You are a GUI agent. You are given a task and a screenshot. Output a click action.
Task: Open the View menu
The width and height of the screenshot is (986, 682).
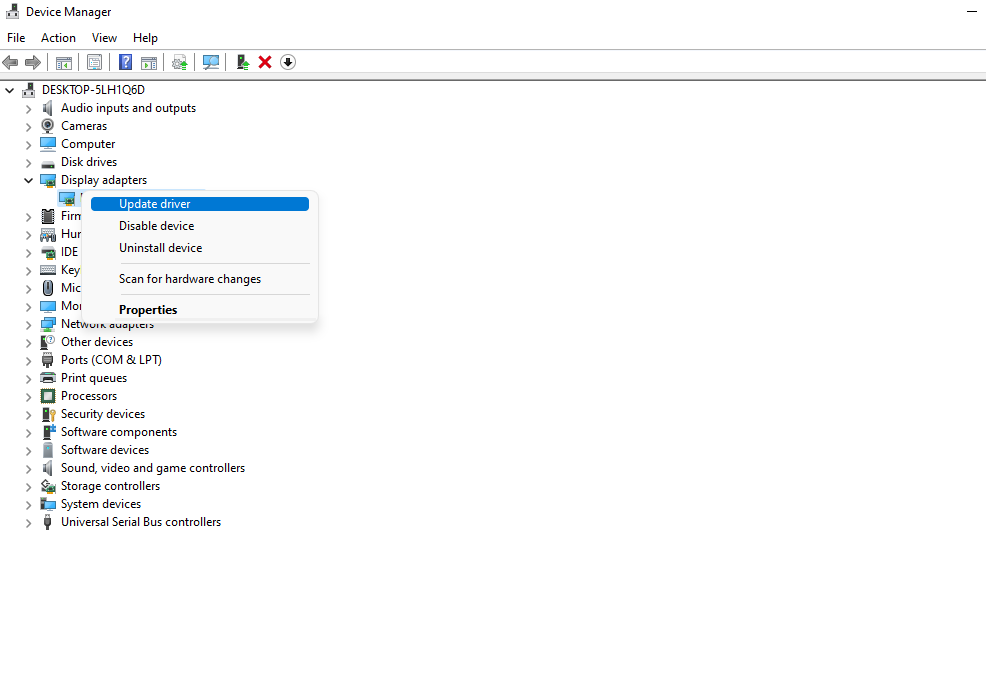click(104, 37)
